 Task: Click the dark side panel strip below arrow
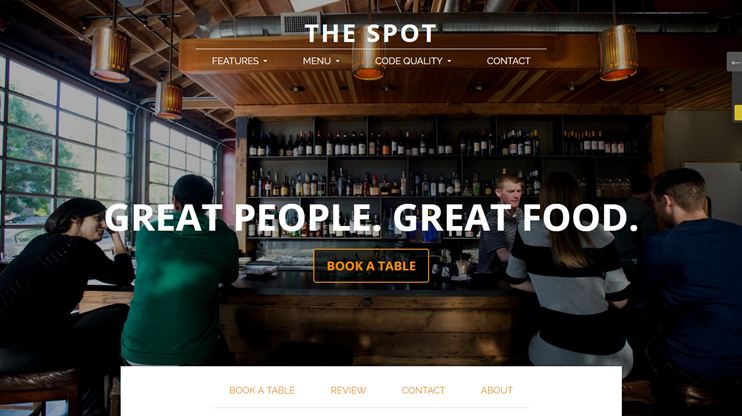[737, 91]
